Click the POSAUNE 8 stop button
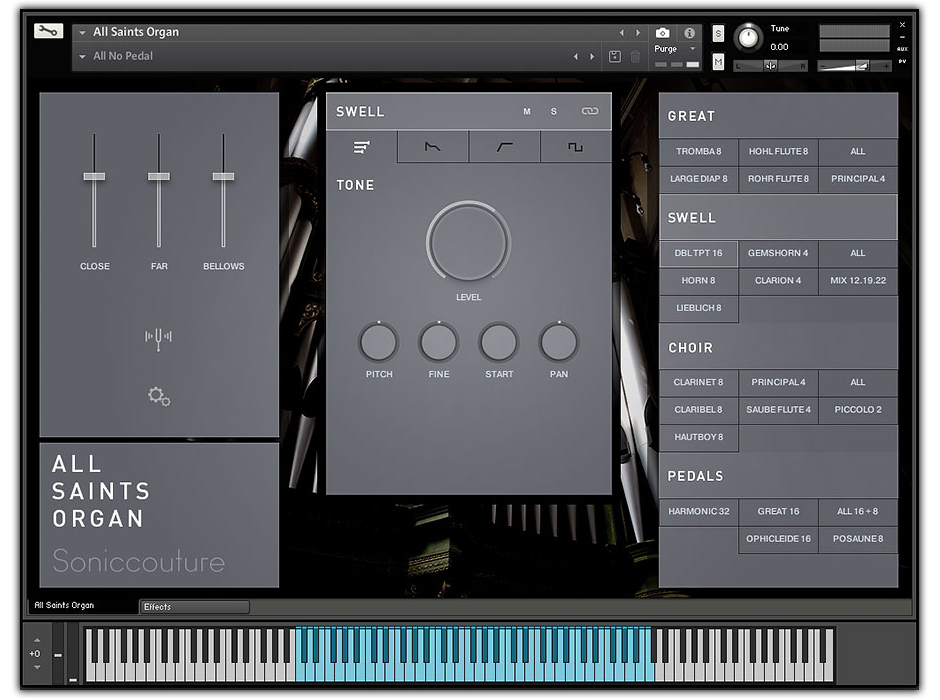Image resolution: width=940 pixels, height=700 pixels. [x=858, y=539]
